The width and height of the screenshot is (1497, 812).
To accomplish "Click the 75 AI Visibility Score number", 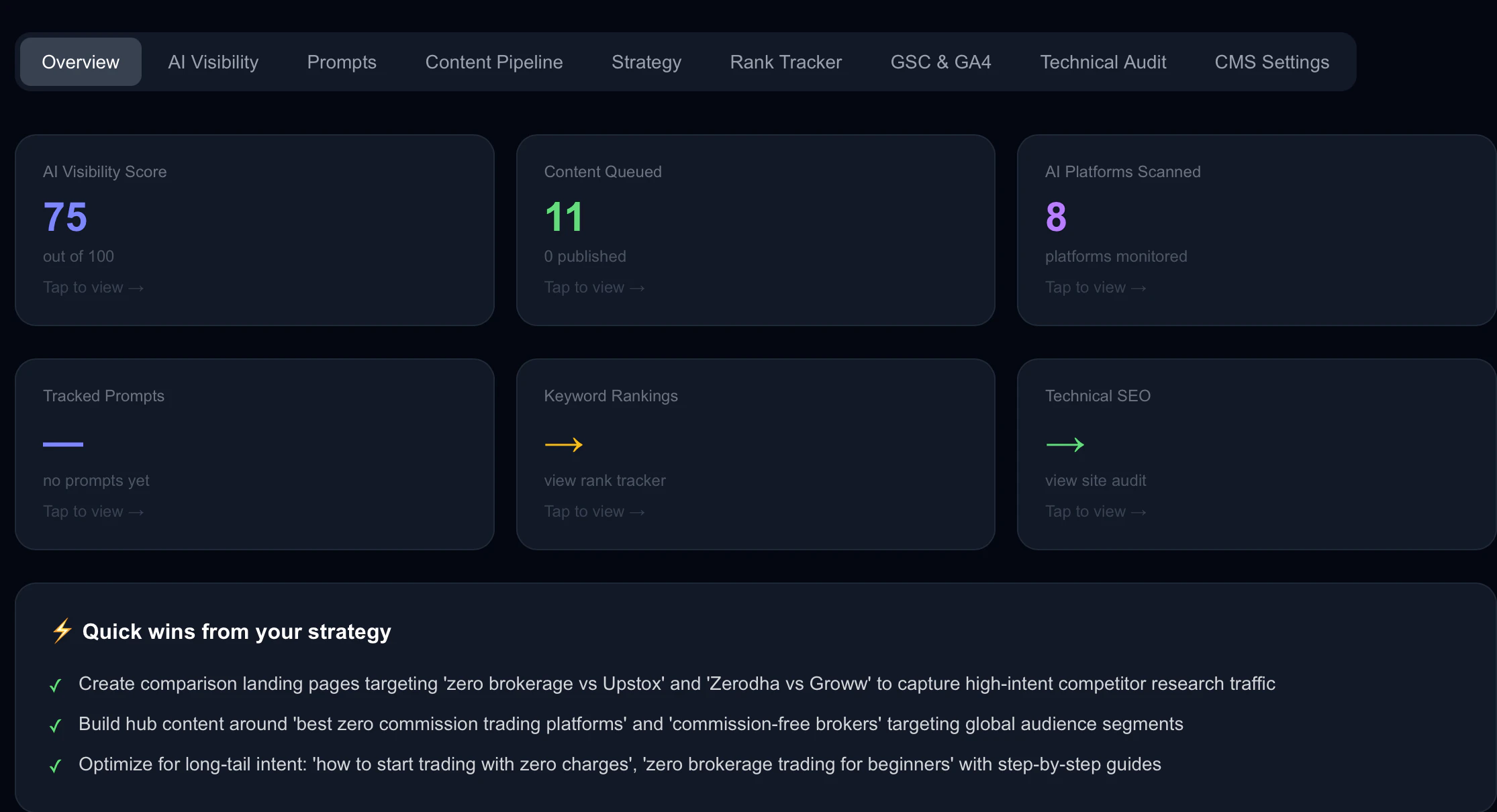I will pyautogui.click(x=65, y=217).
